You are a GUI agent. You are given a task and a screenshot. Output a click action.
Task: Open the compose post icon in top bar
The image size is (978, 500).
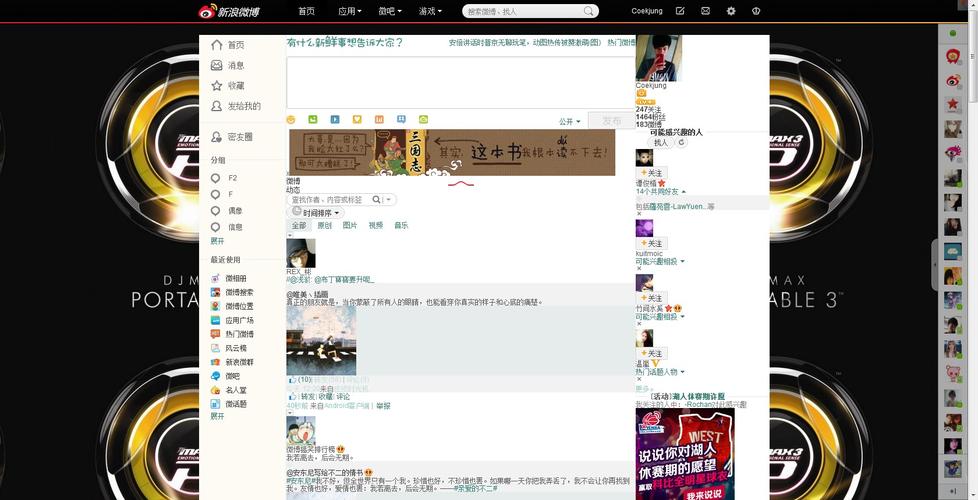680,11
